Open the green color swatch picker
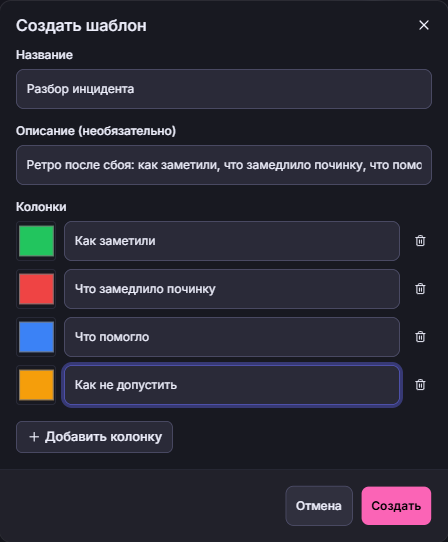This screenshot has height=542, width=448. point(36,241)
